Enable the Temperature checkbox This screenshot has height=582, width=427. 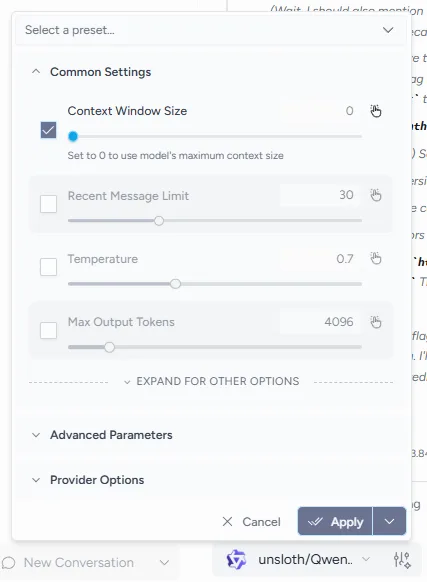click(48, 267)
